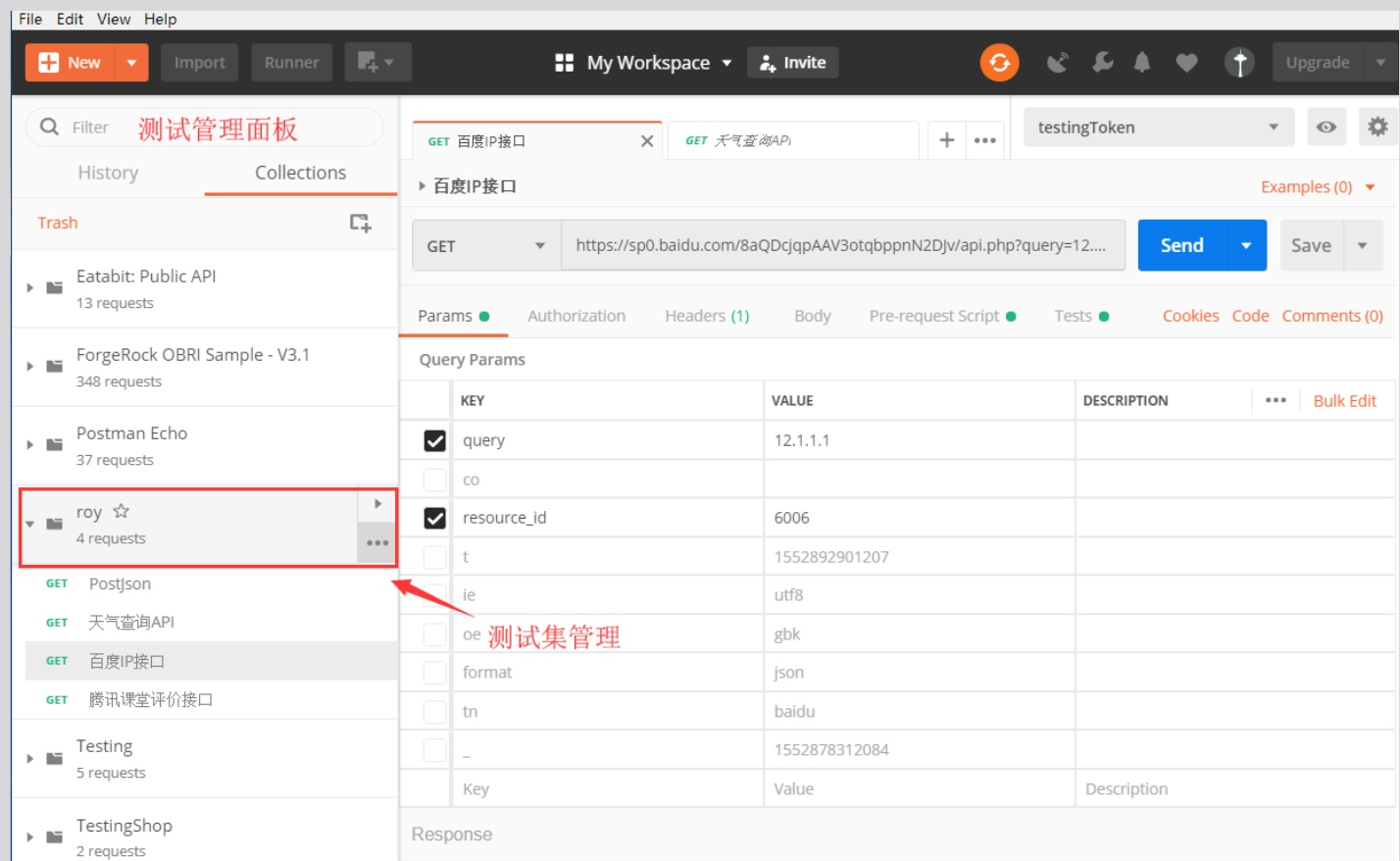Expand the Testing collection
The image size is (1400, 861).
(29, 759)
